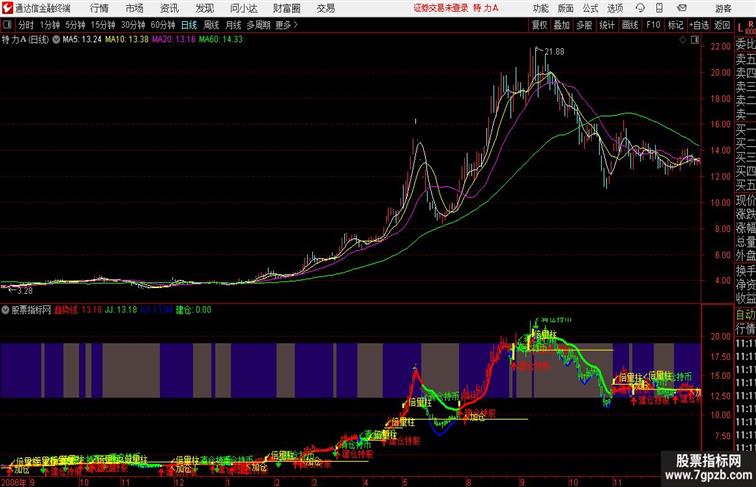The image size is (756, 487).
Task: Click the 多股 multi-stock button
Action: pyautogui.click(x=584, y=25)
